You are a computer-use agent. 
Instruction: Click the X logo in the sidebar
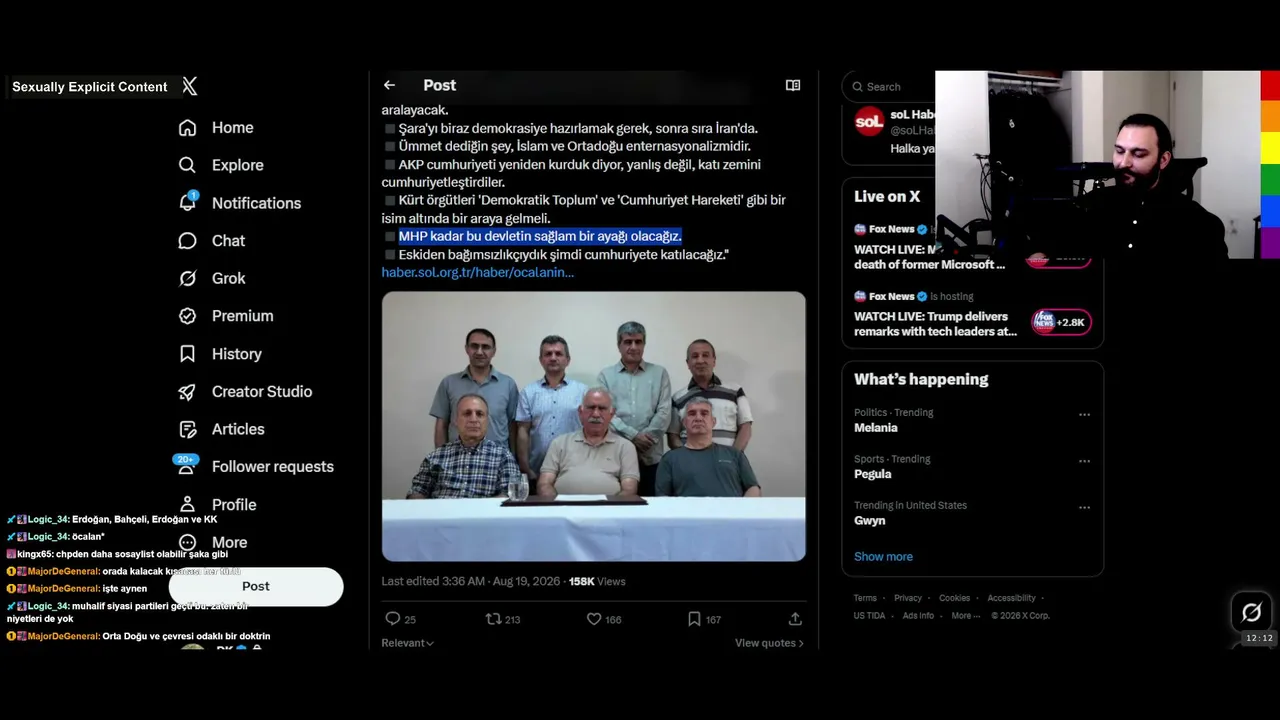coord(190,86)
